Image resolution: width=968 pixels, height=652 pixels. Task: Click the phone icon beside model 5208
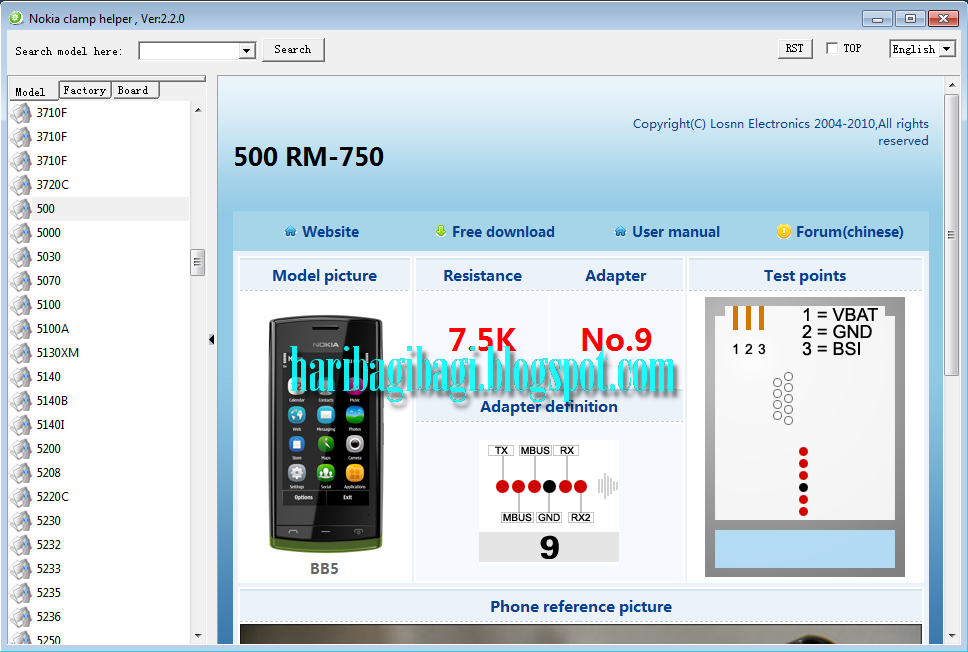(21, 473)
